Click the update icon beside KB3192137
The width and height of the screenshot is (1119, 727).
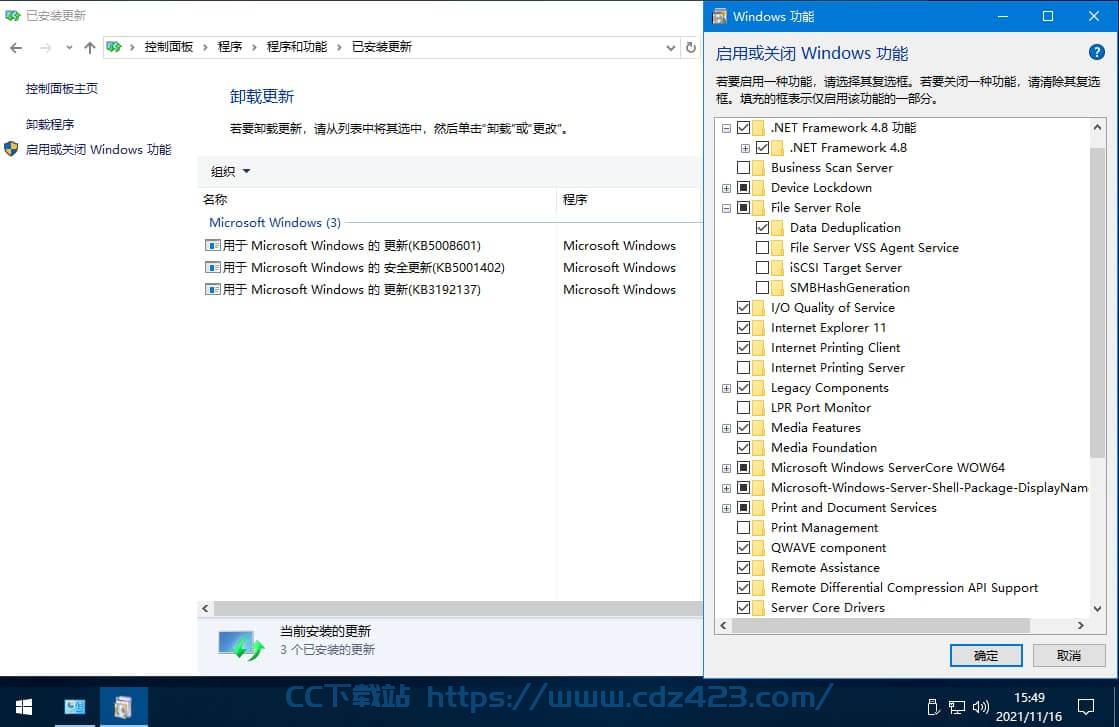213,290
